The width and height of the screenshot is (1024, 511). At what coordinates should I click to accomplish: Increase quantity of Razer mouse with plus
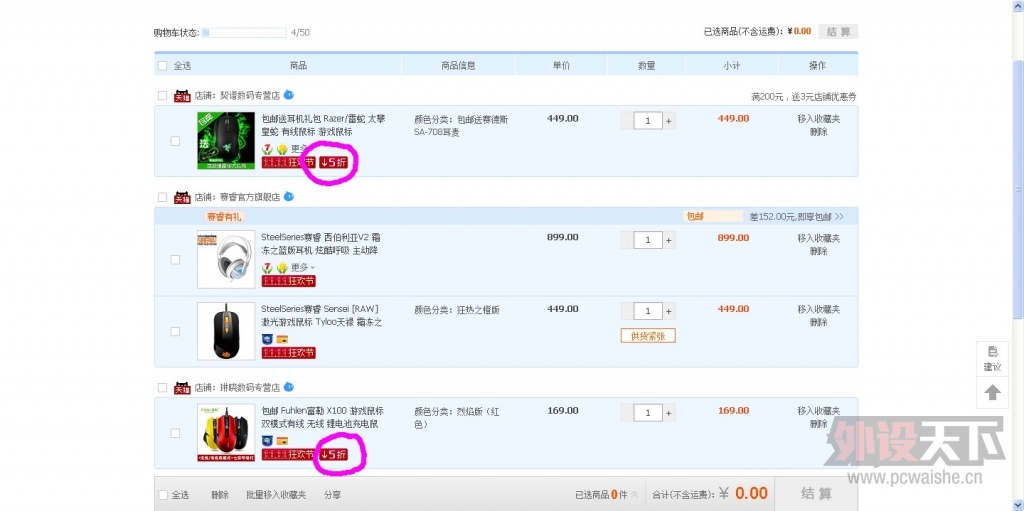[669, 121]
